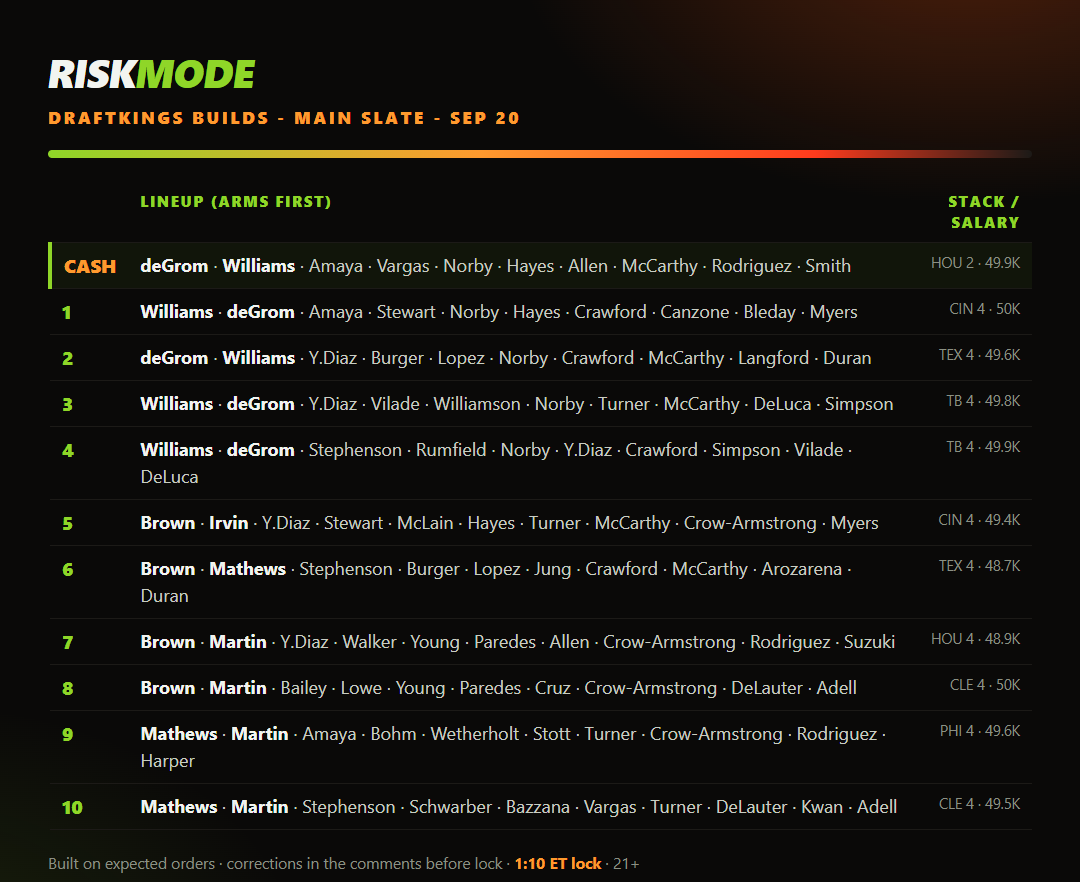Click the CASH row lineup starting deGrom · Williams · Amaya

(495, 266)
